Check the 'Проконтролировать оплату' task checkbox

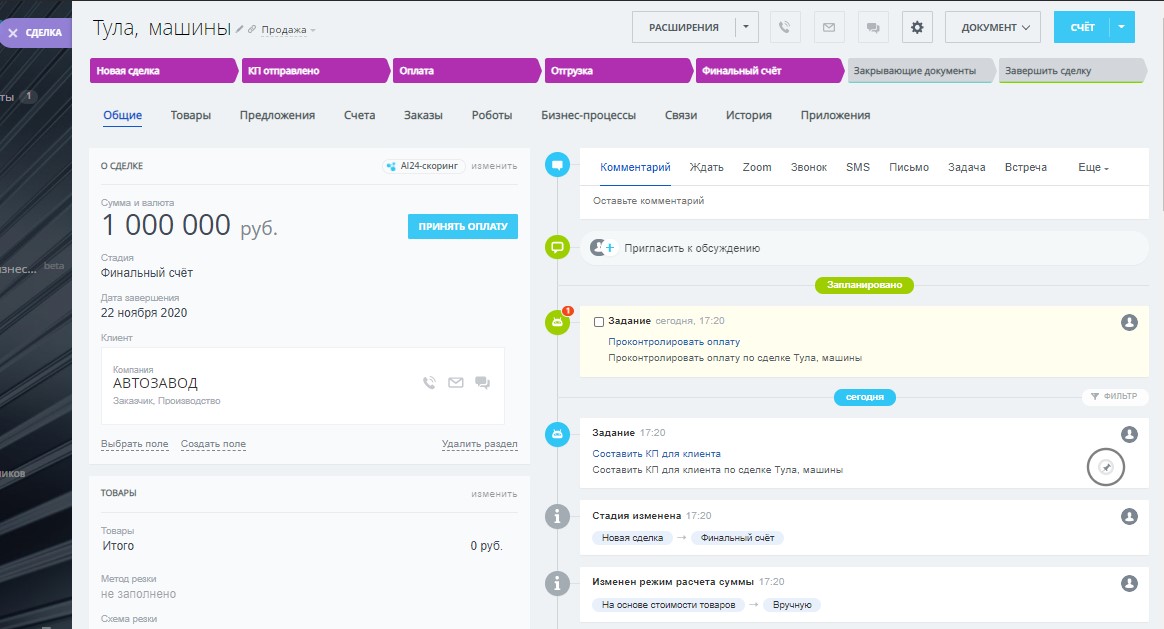(x=598, y=322)
